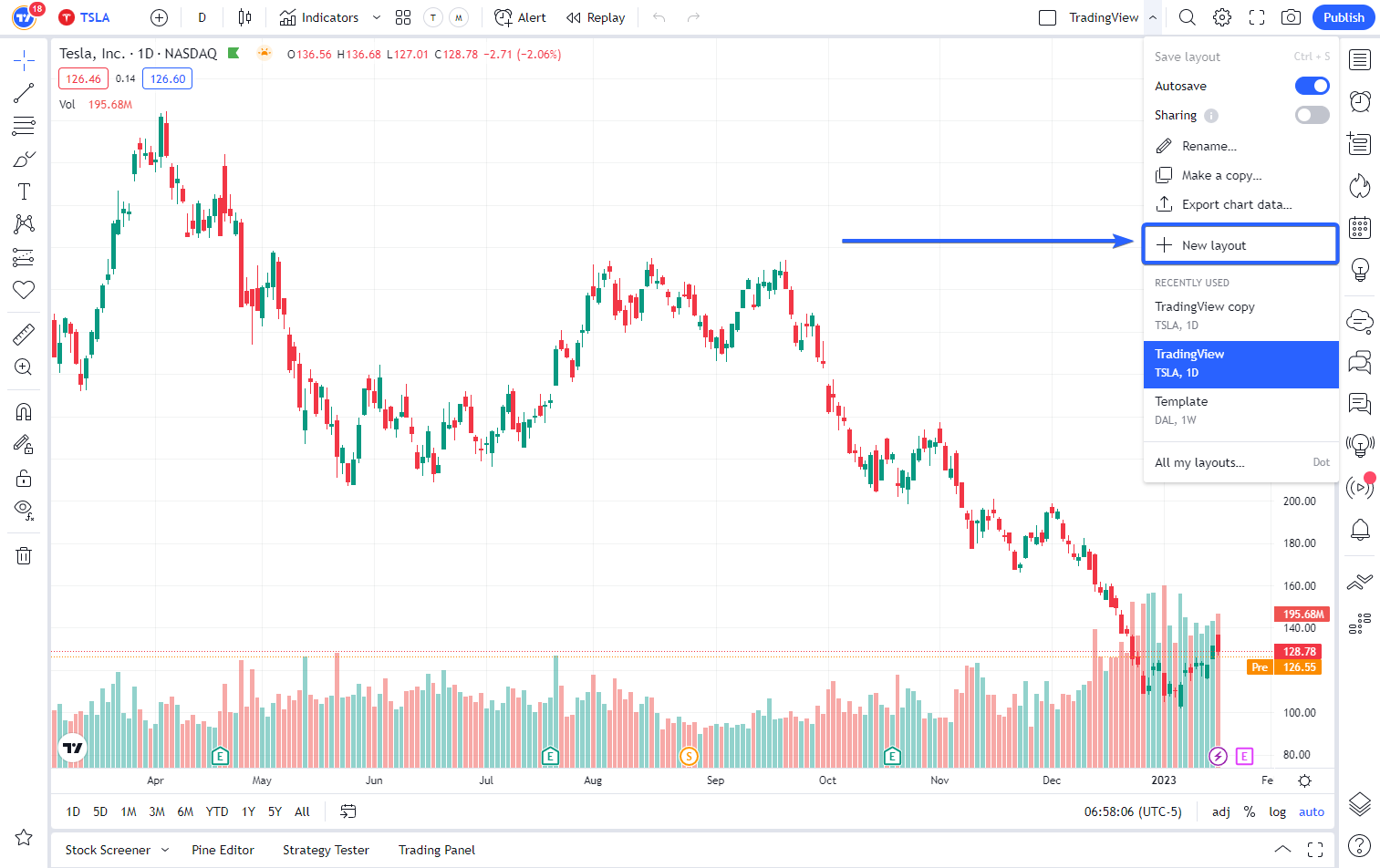Open the notifications bell icon
The width and height of the screenshot is (1380, 868).
[x=1360, y=529]
